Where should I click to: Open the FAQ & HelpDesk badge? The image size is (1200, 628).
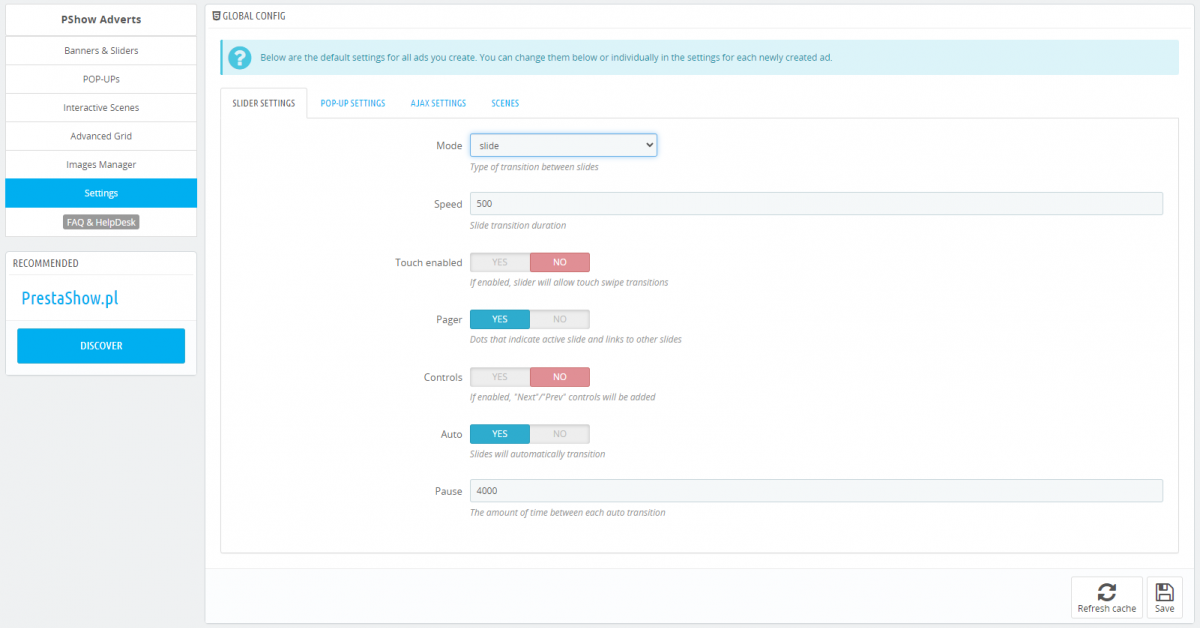[x=101, y=222]
